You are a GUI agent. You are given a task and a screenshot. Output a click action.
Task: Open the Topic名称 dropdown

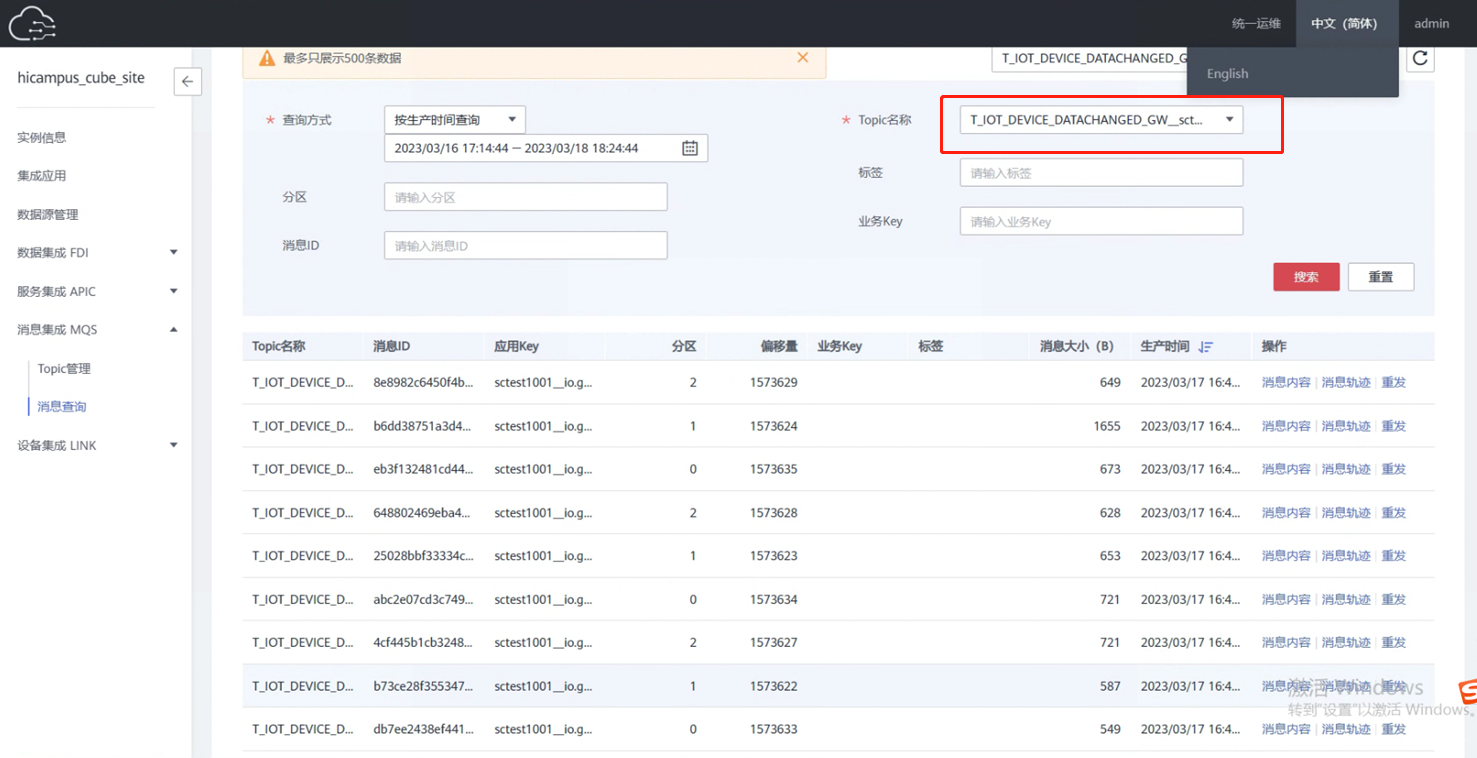(1100, 120)
